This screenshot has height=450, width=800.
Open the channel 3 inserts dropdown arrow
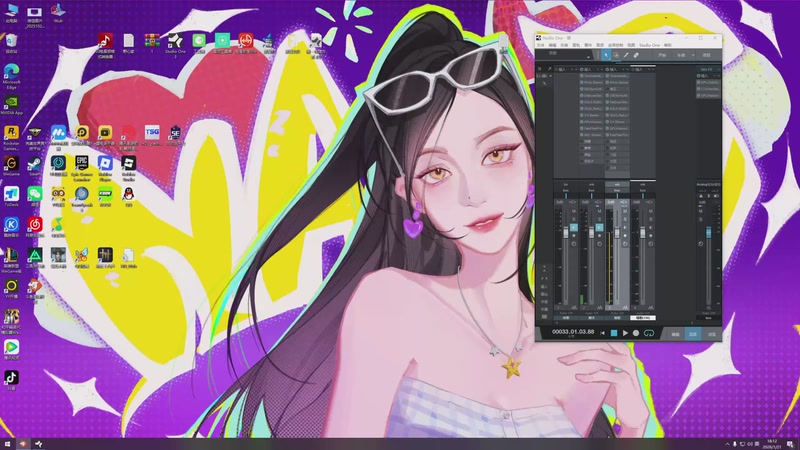click(623, 69)
